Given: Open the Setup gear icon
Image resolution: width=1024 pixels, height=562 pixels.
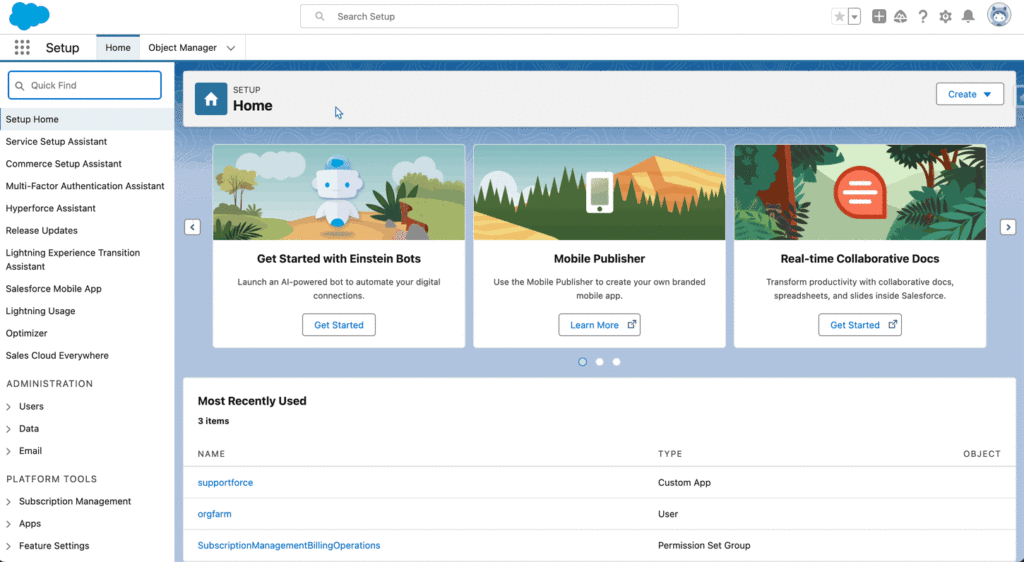Looking at the screenshot, I should coord(946,16).
